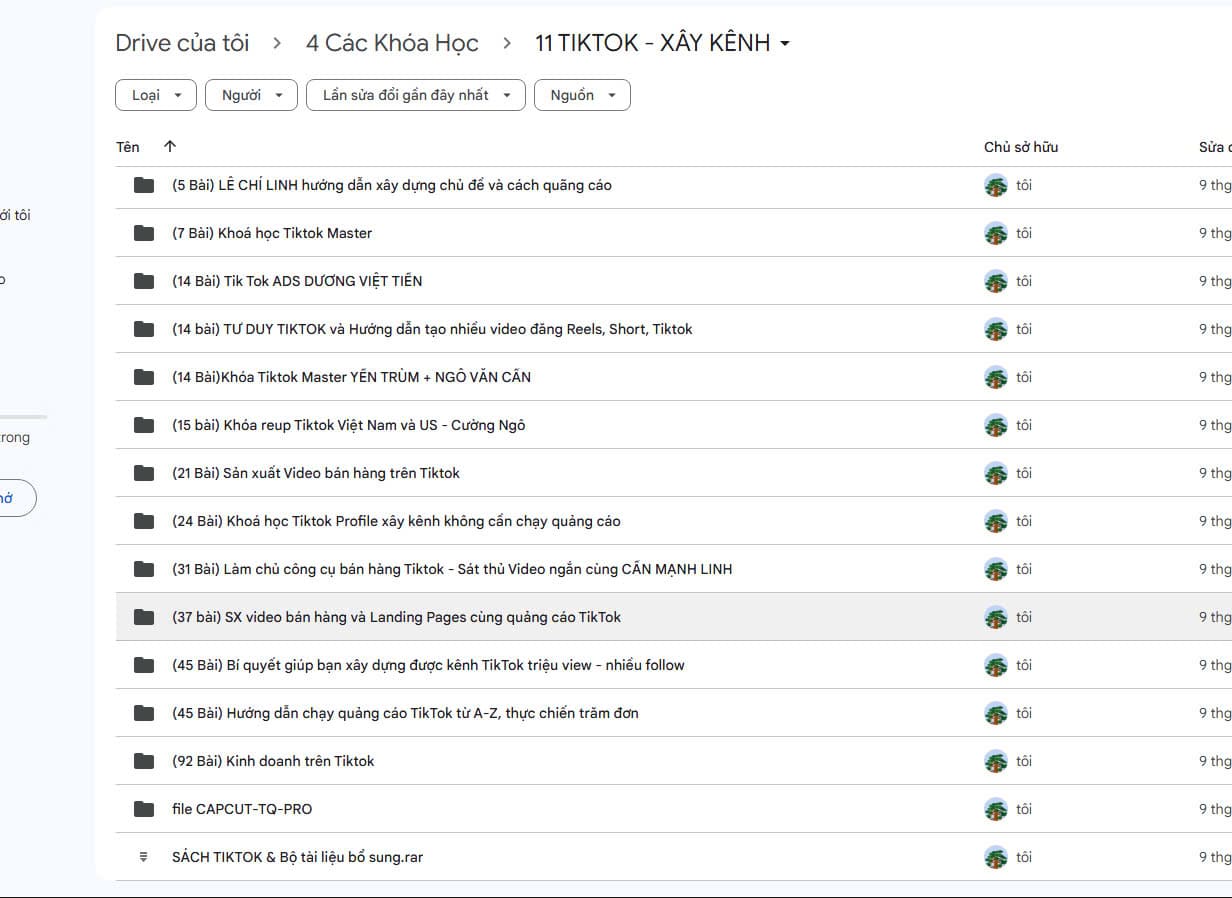Screen dimensions: 1232x898
Task: Click owner avatar in file CAPCUT-TQ-PRO row
Action: [995, 809]
